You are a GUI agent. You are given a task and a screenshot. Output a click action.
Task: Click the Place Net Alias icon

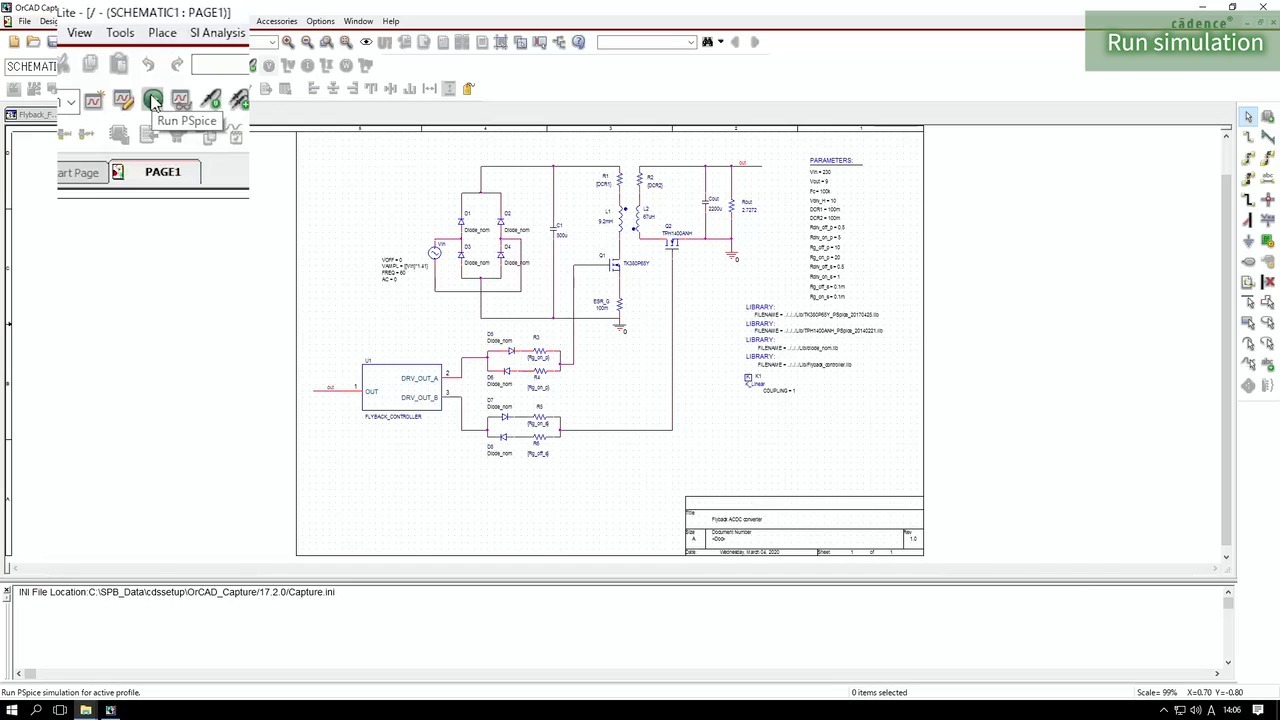click(1270, 176)
